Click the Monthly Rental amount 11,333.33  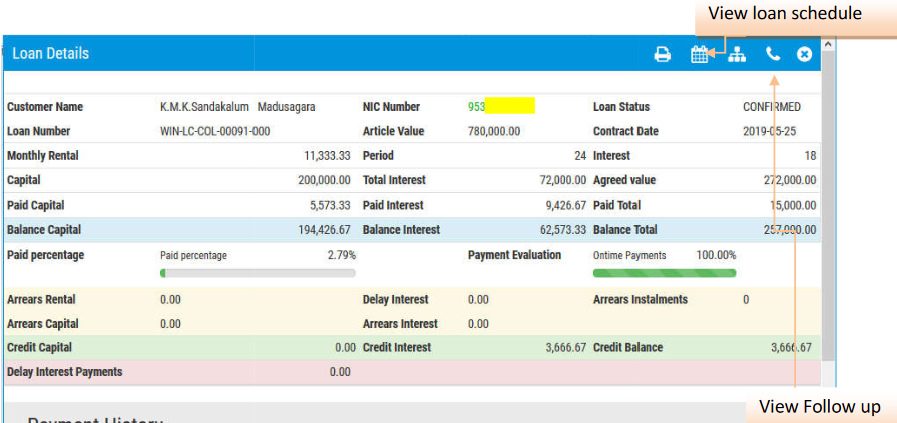tap(327, 156)
